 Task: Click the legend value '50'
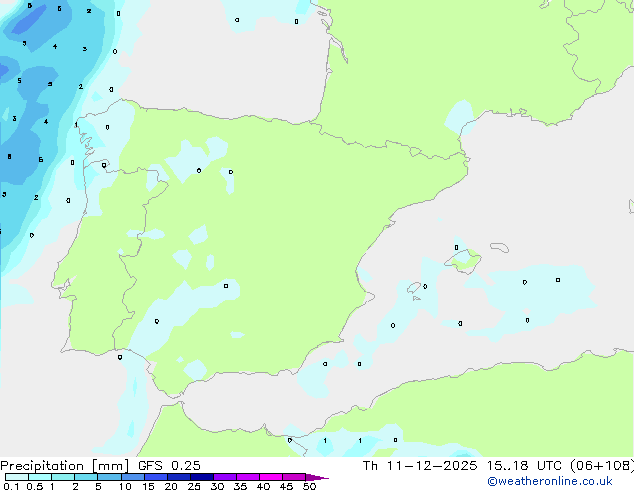click(309, 486)
